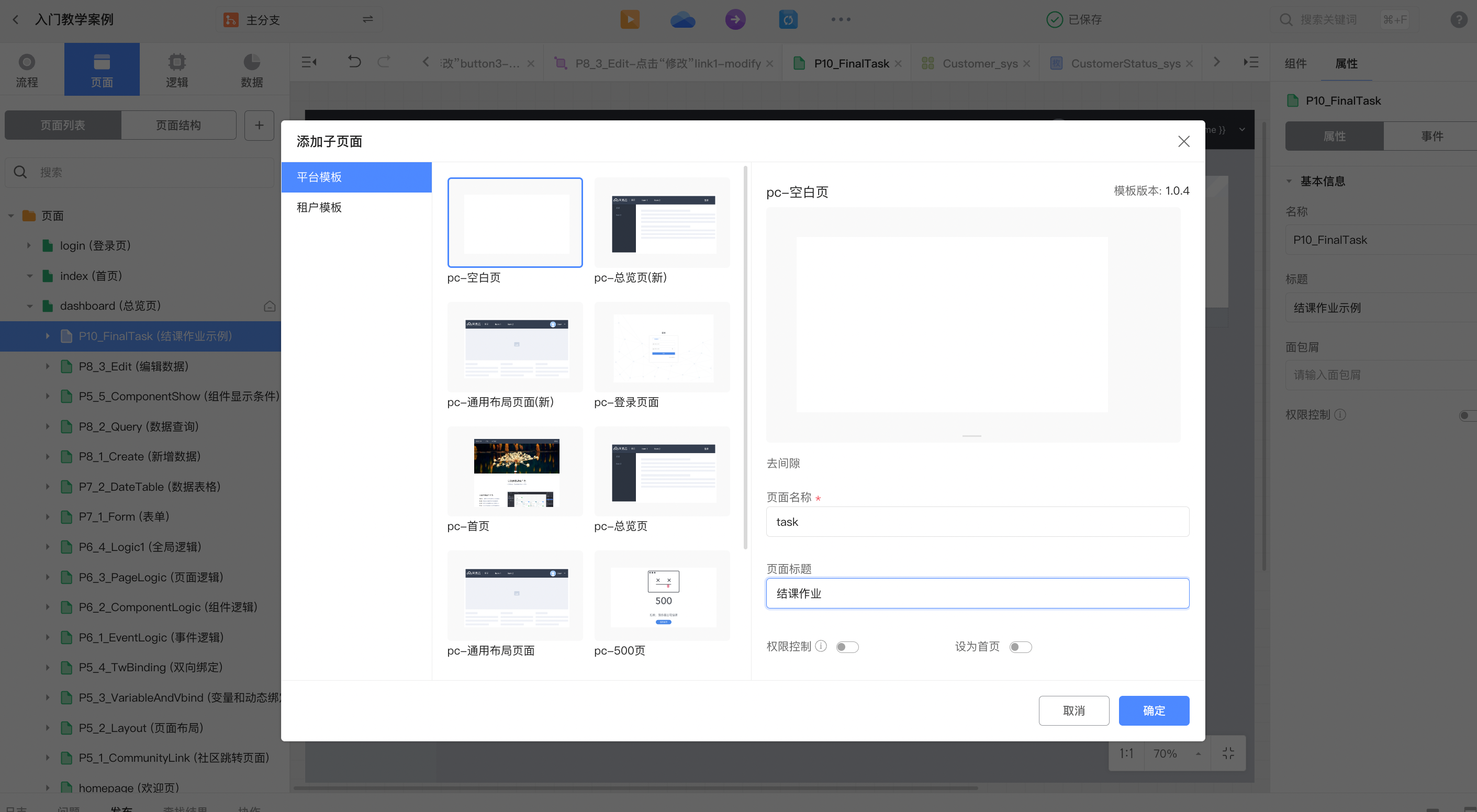Click the blue refresh square icon
The height and width of the screenshot is (812, 1477).
[x=788, y=19]
